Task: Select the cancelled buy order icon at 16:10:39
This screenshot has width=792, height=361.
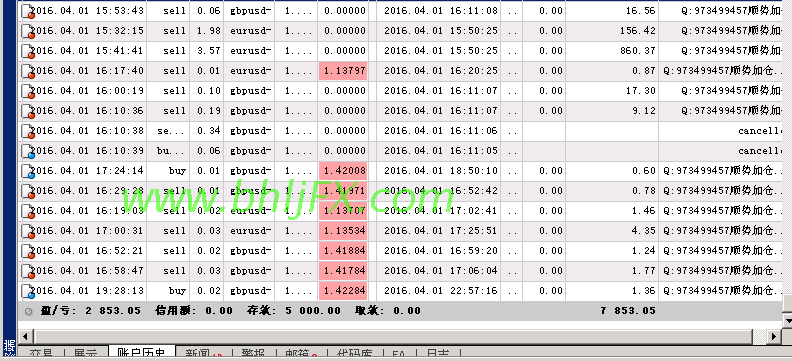Action: coord(28,151)
